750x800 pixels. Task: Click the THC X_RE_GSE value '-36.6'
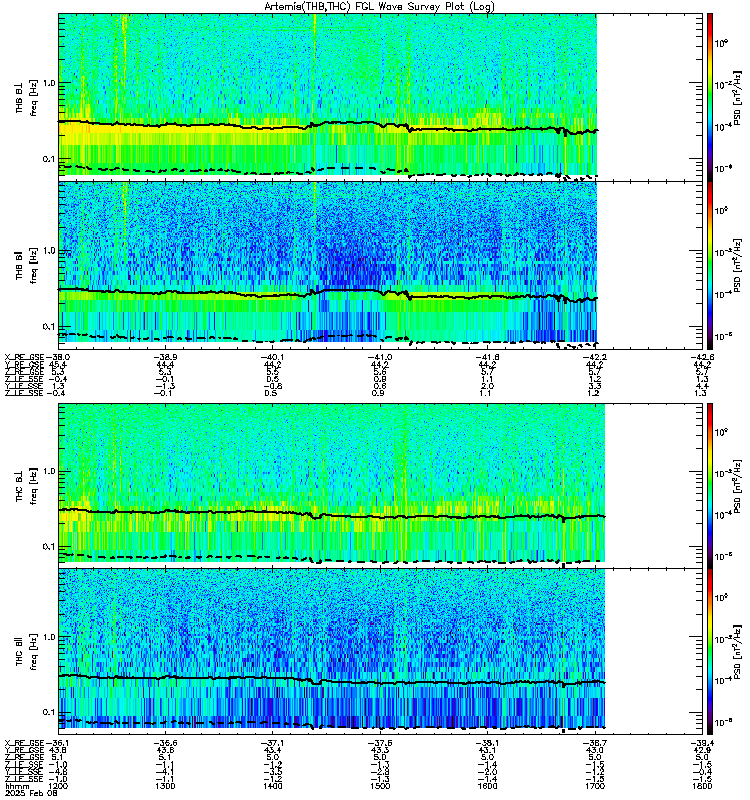(x=166, y=743)
